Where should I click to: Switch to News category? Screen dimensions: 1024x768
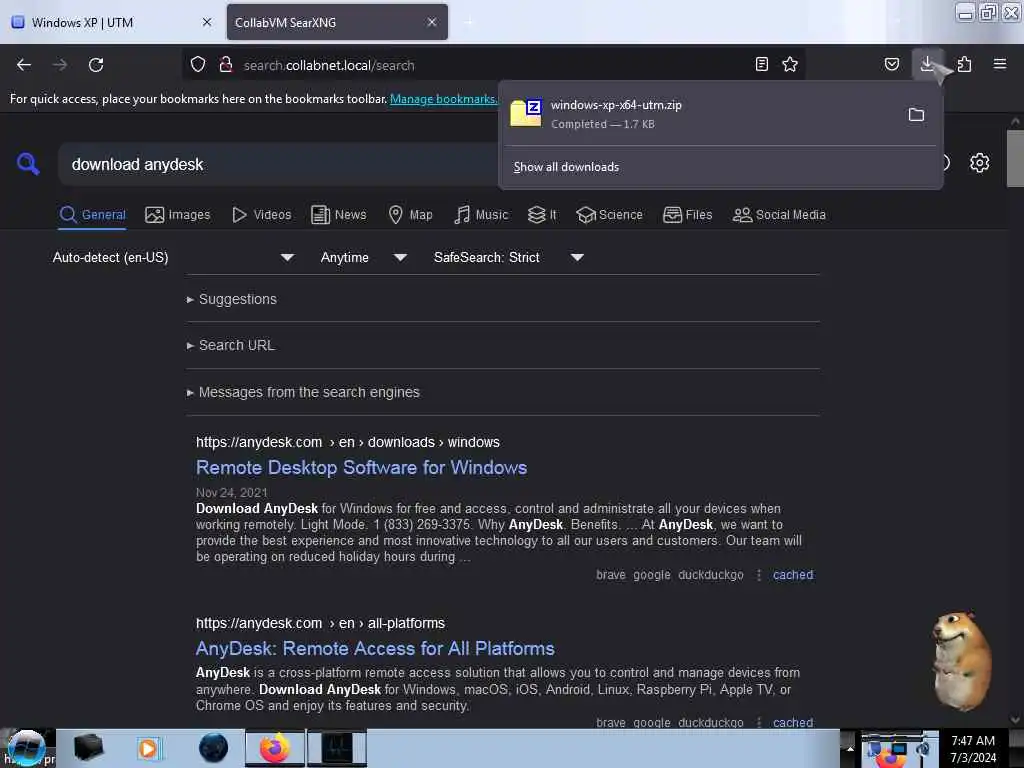click(x=338, y=215)
